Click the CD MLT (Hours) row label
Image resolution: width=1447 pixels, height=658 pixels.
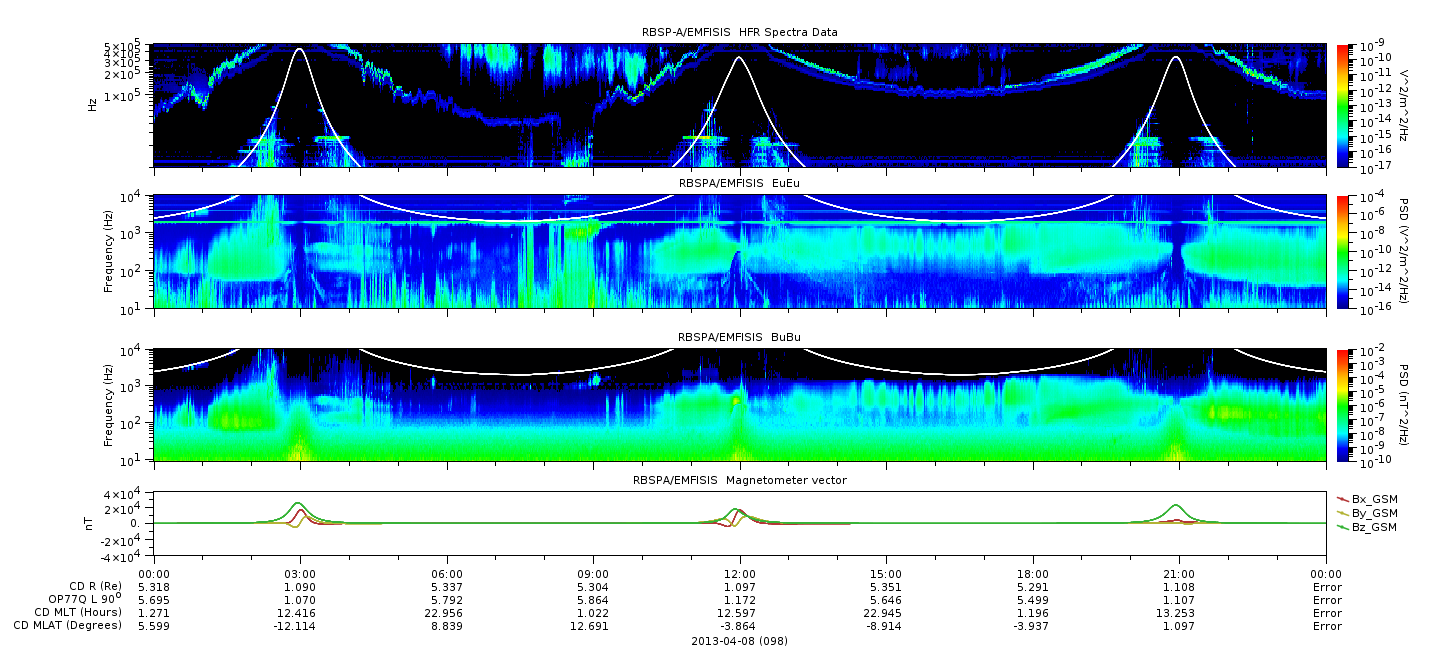(78, 612)
